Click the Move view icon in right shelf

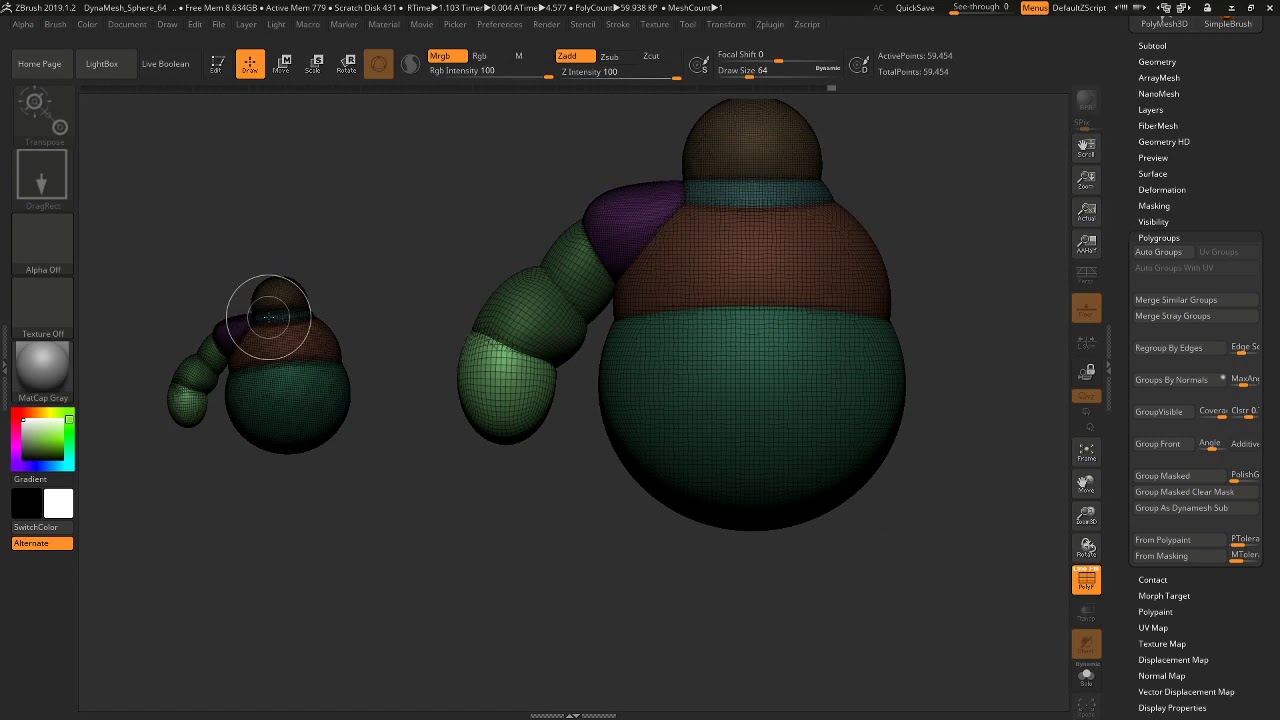click(x=1086, y=484)
